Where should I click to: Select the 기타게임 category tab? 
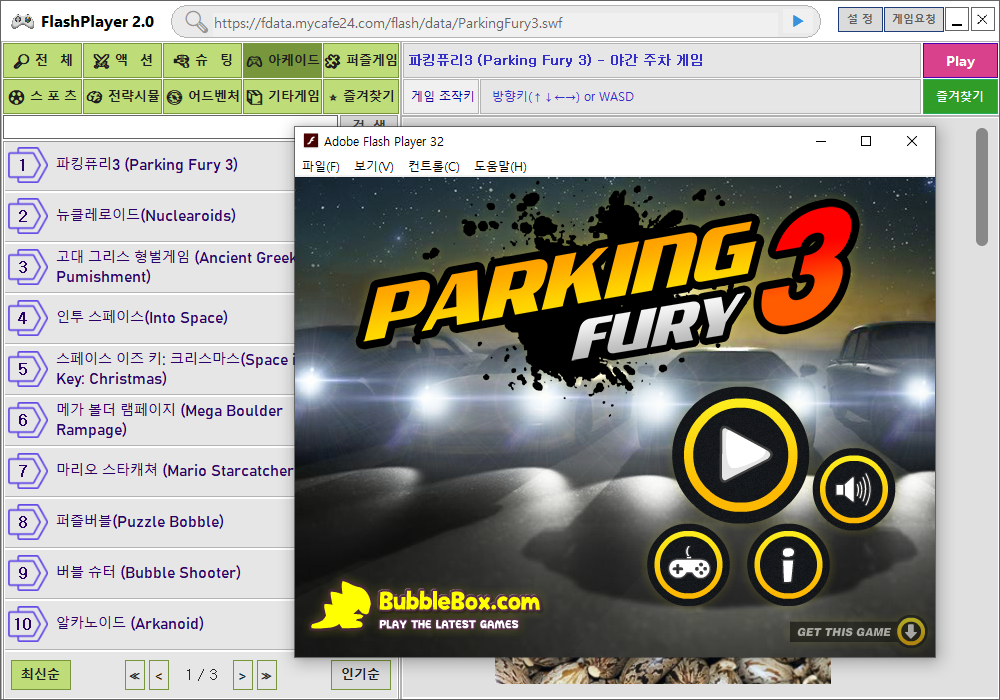tap(283, 96)
